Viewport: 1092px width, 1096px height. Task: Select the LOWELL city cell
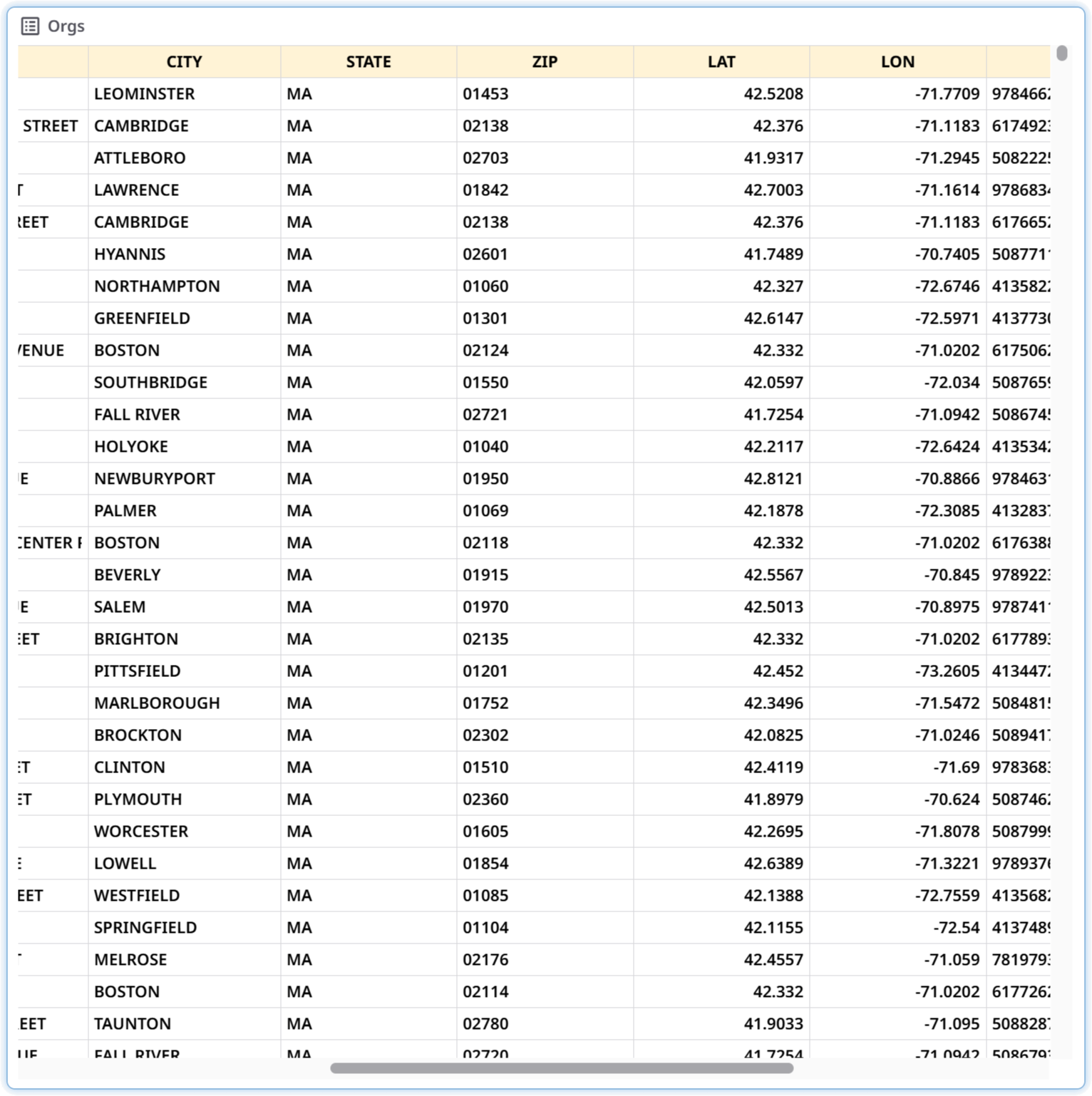(185, 864)
